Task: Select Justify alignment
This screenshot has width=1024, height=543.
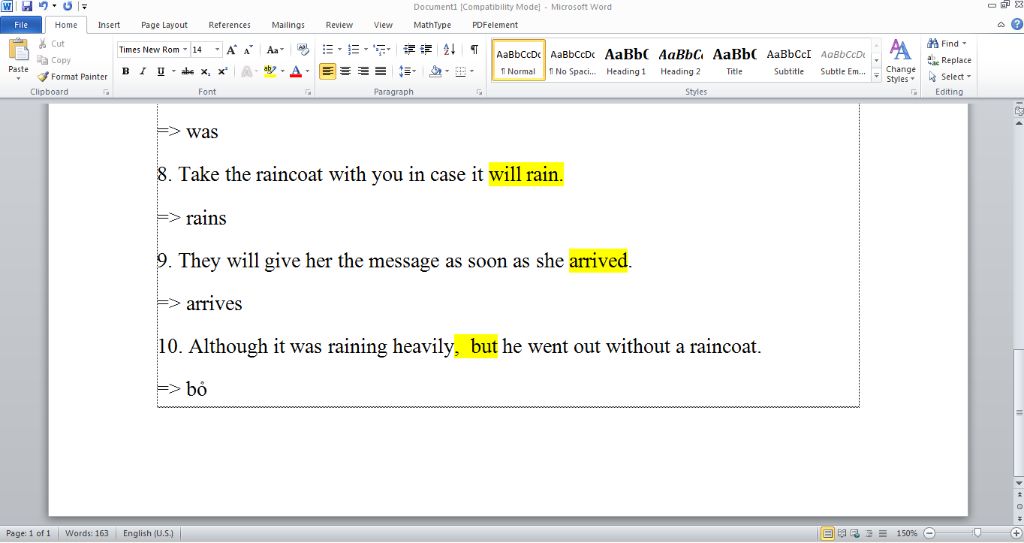Action: tap(381, 71)
